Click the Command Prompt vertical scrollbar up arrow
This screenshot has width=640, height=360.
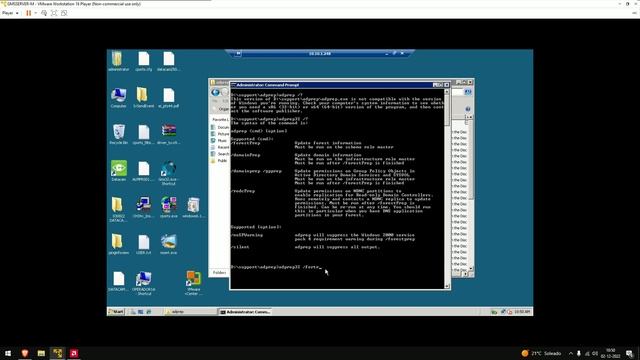(x=447, y=92)
